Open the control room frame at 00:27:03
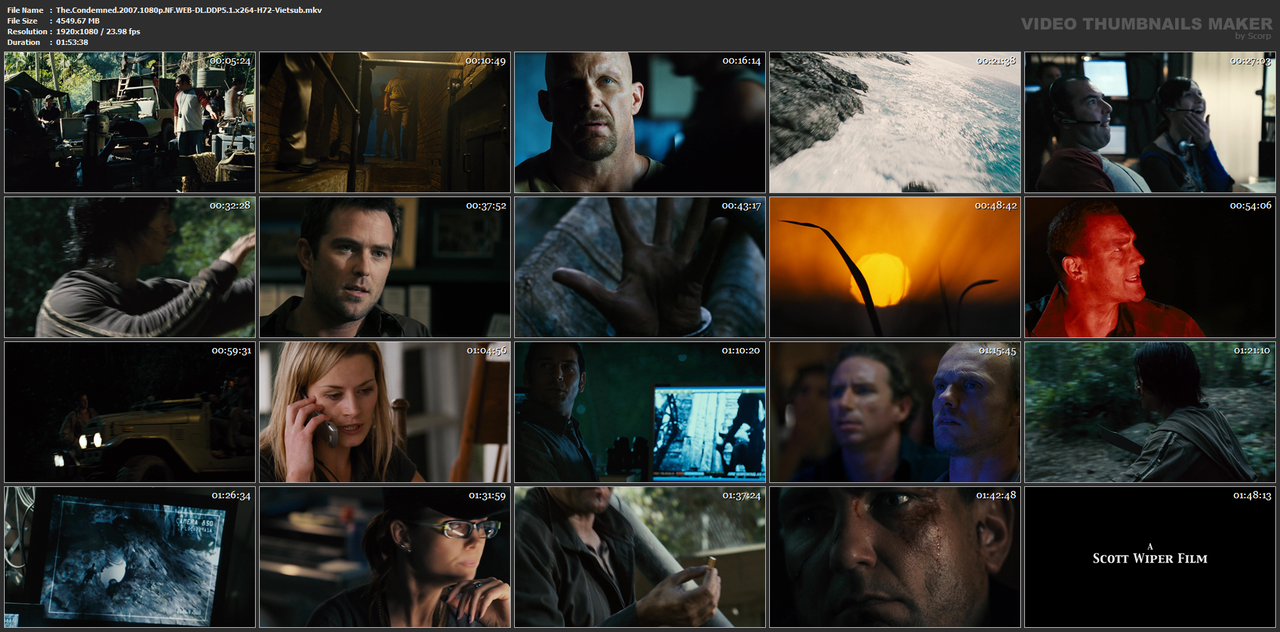The image size is (1280, 632). (1150, 122)
